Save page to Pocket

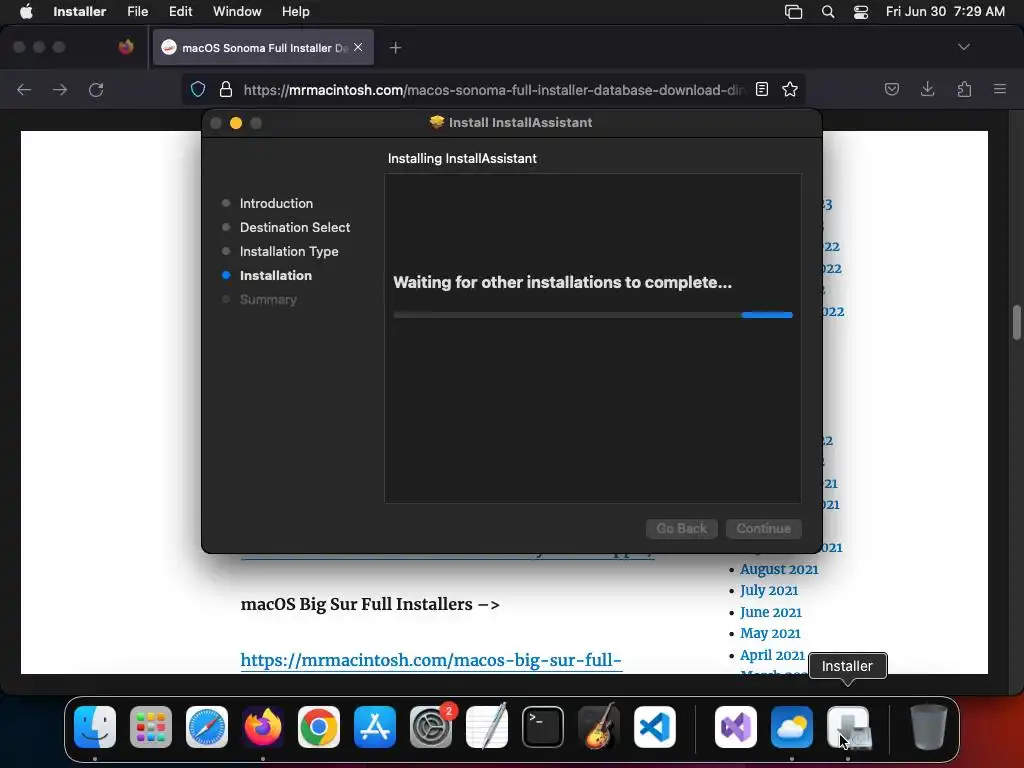891,89
